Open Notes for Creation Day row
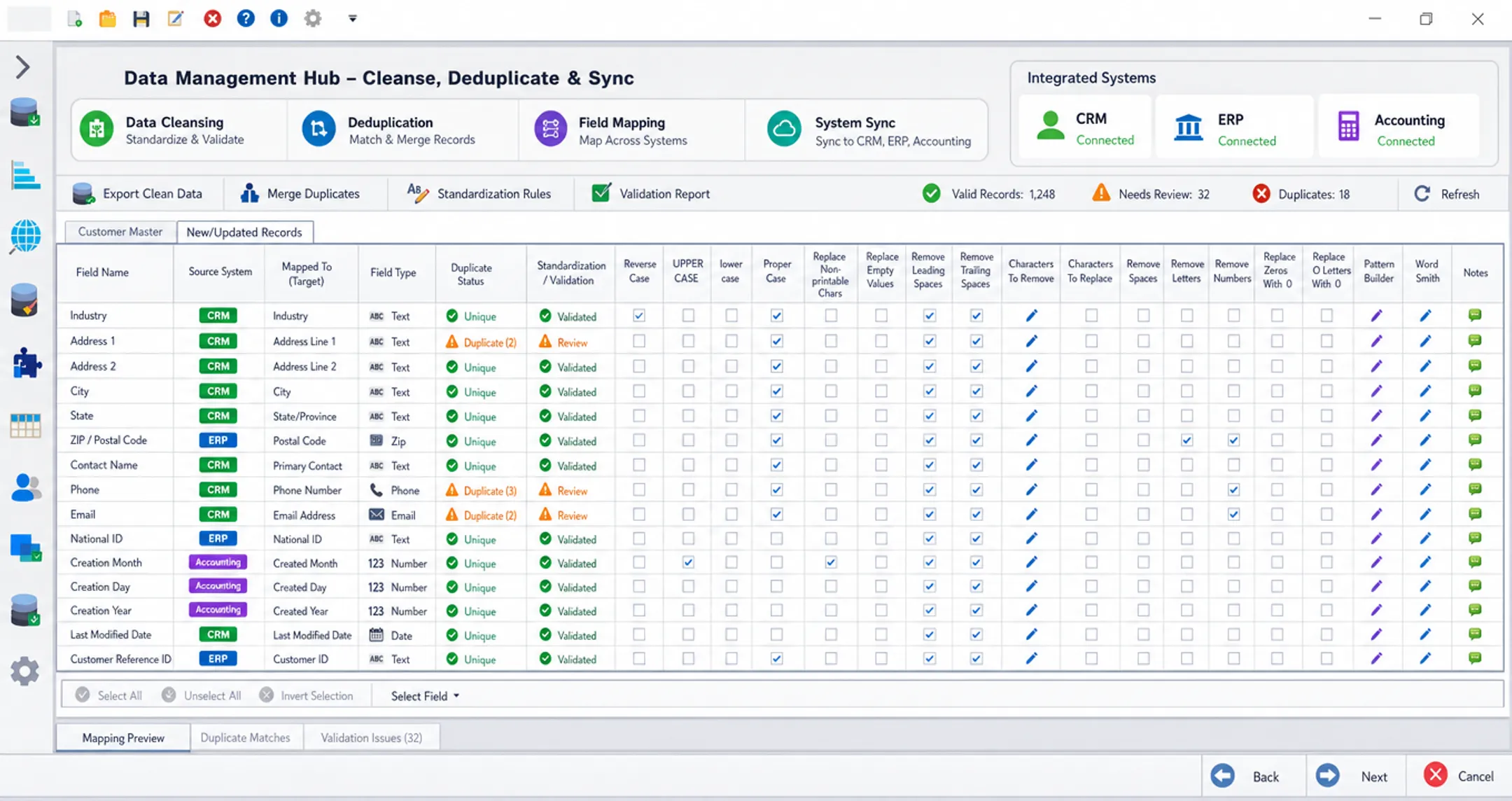 pyautogui.click(x=1475, y=586)
